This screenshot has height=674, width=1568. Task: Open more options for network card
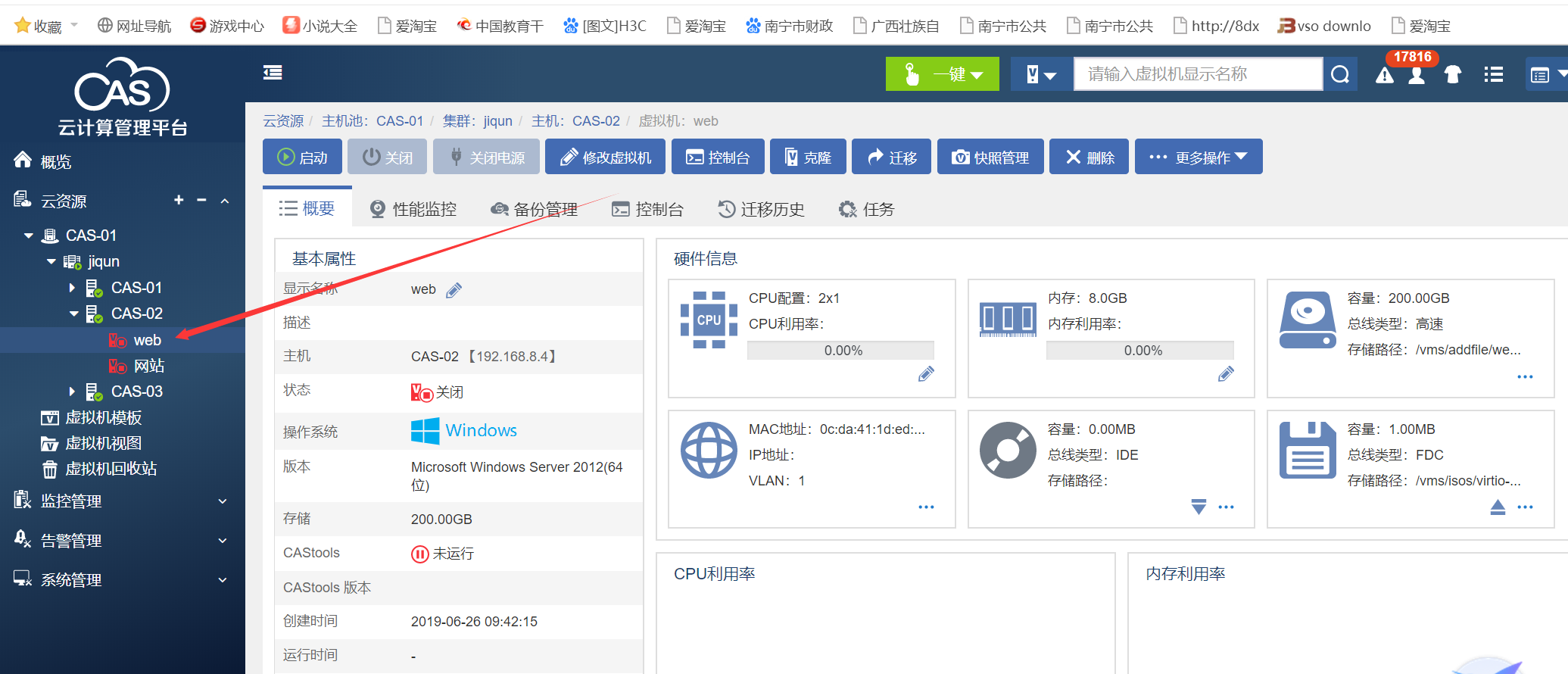(x=926, y=507)
